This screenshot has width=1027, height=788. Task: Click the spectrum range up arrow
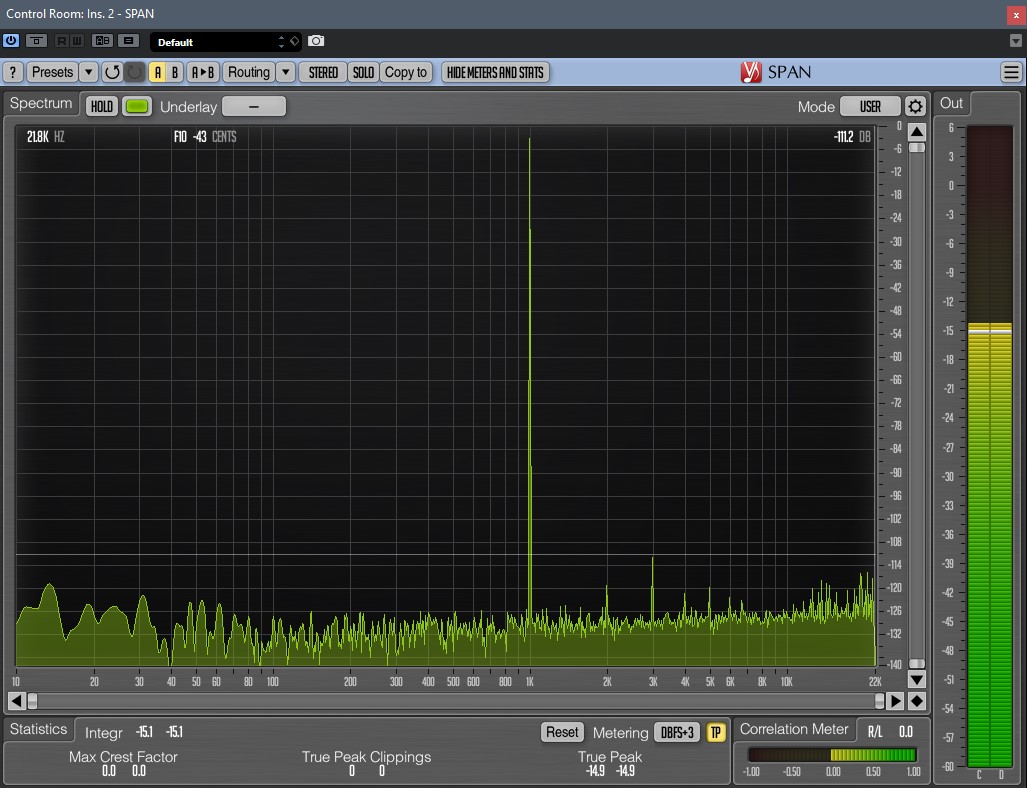pos(917,132)
